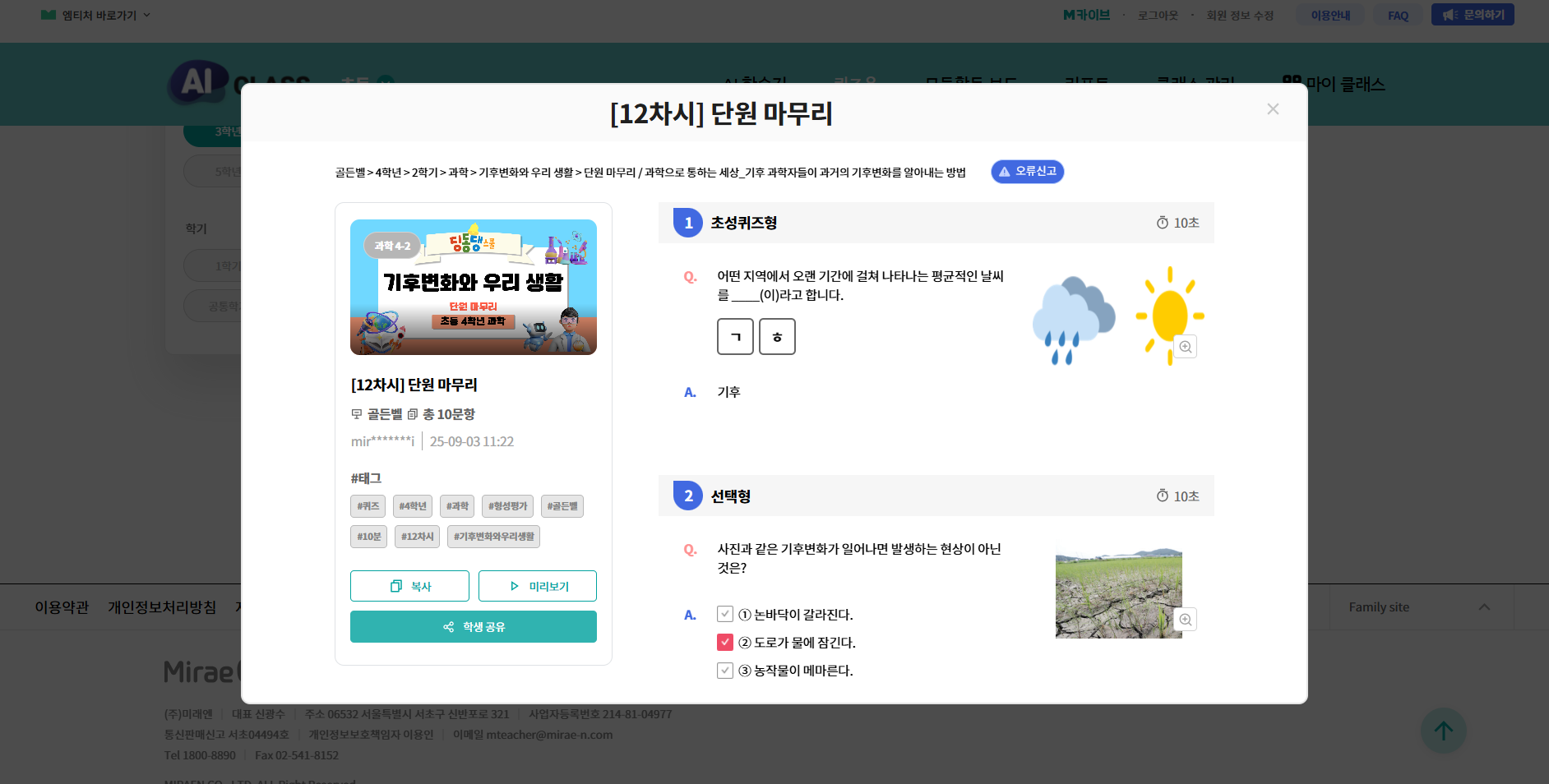Image resolution: width=1549 pixels, height=784 pixels.
Task: Click the #형성평가 tag
Action: point(507,506)
